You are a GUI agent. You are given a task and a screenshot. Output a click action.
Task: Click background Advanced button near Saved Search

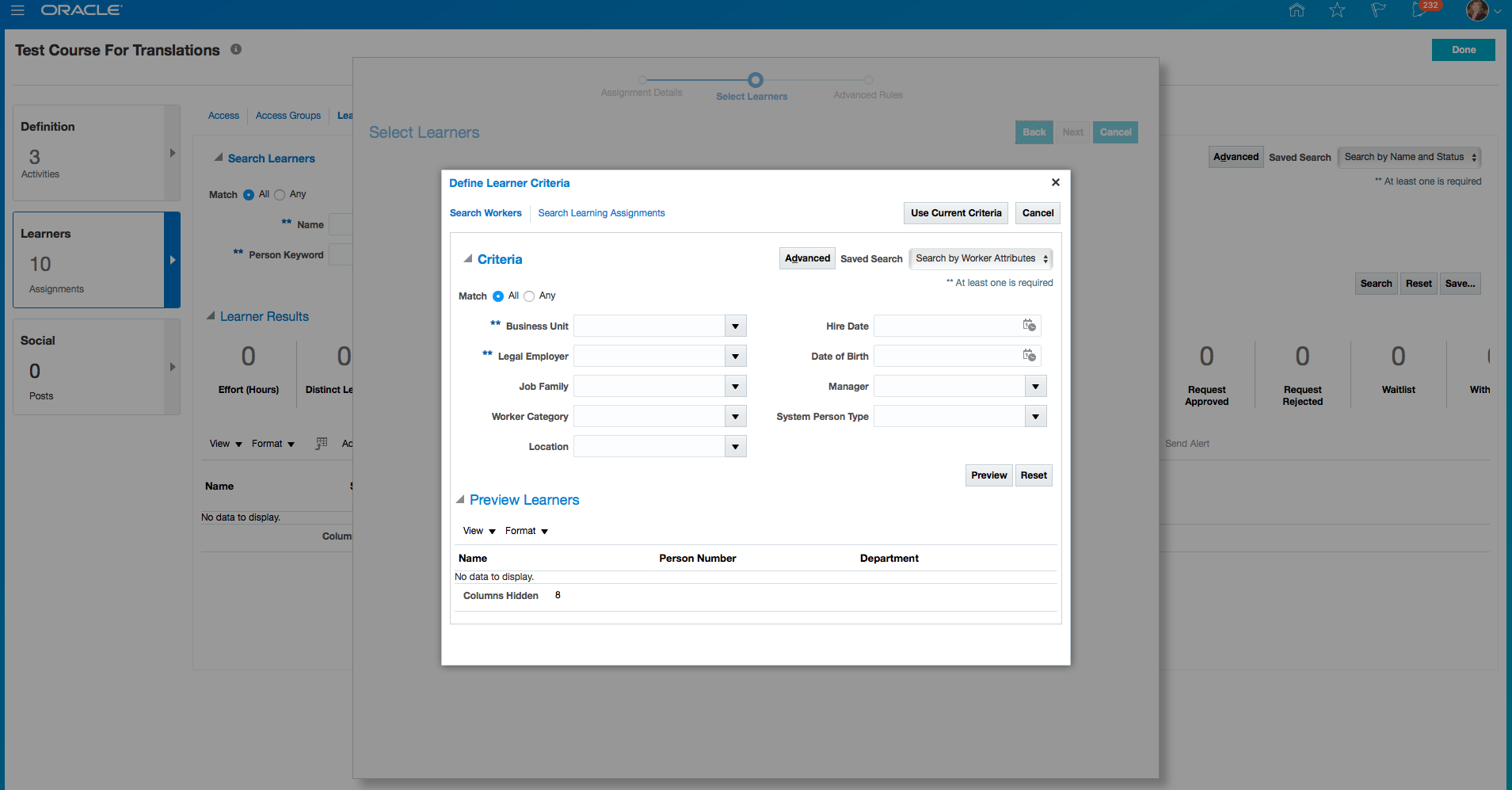pos(1236,157)
